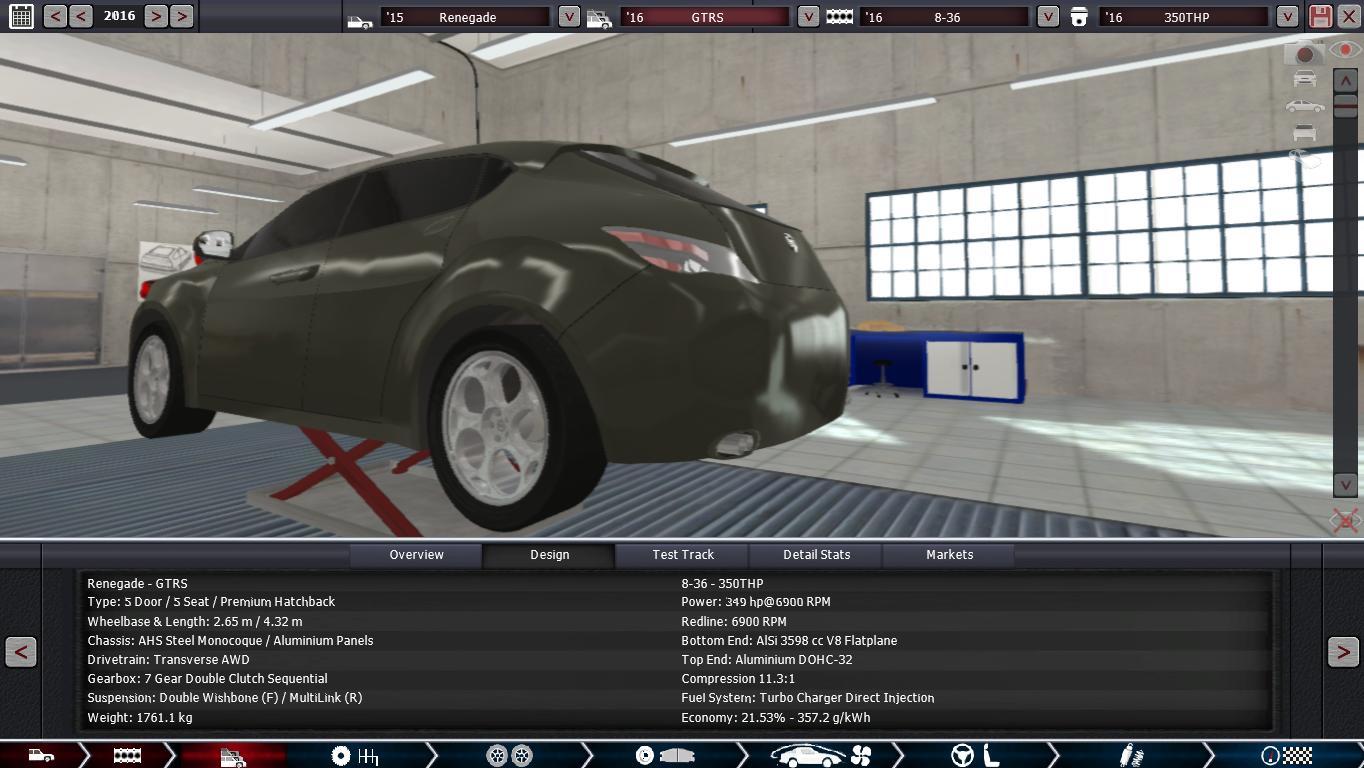Go to previous page with left arrow button

coord(21,652)
